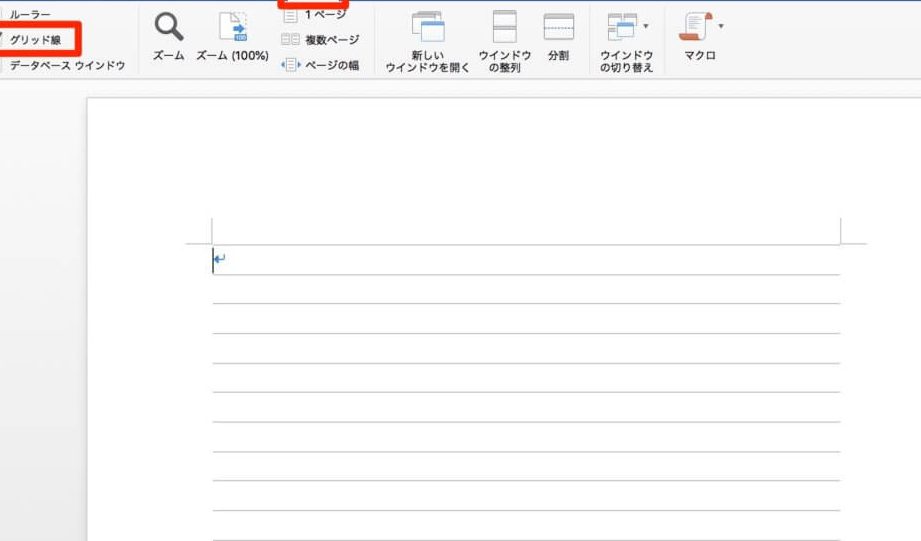Expand the Macros dropdown arrow
Screen dimensions: 921x541
pos(721,26)
